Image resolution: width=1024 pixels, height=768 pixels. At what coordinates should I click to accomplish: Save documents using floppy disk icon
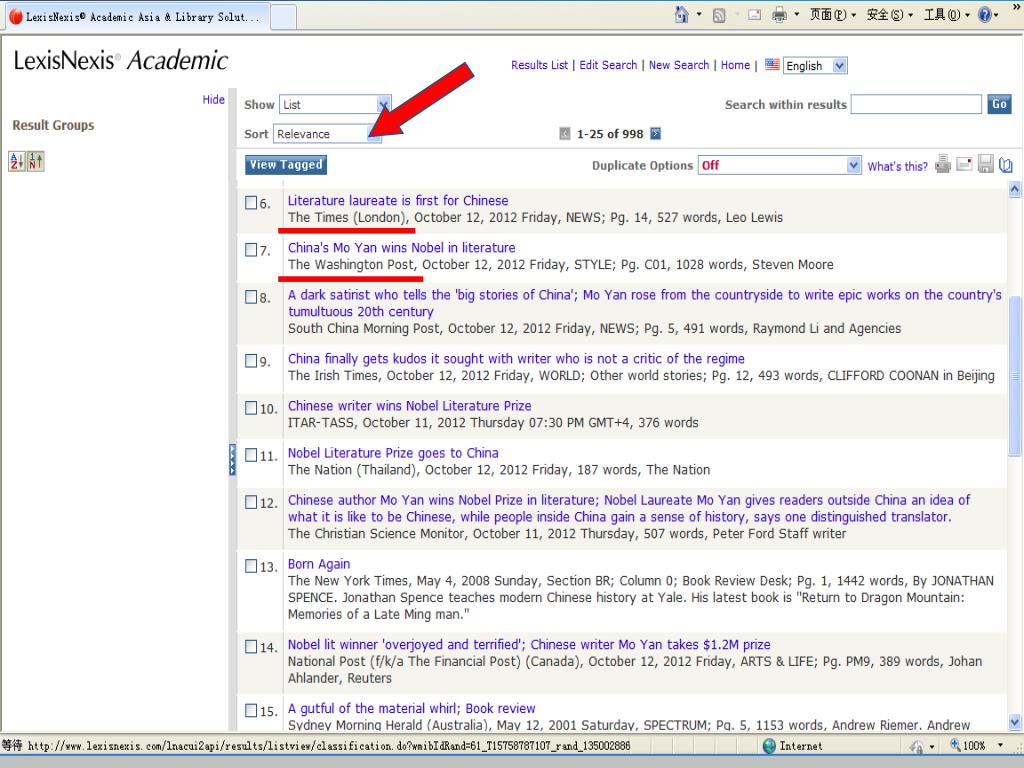point(985,164)
